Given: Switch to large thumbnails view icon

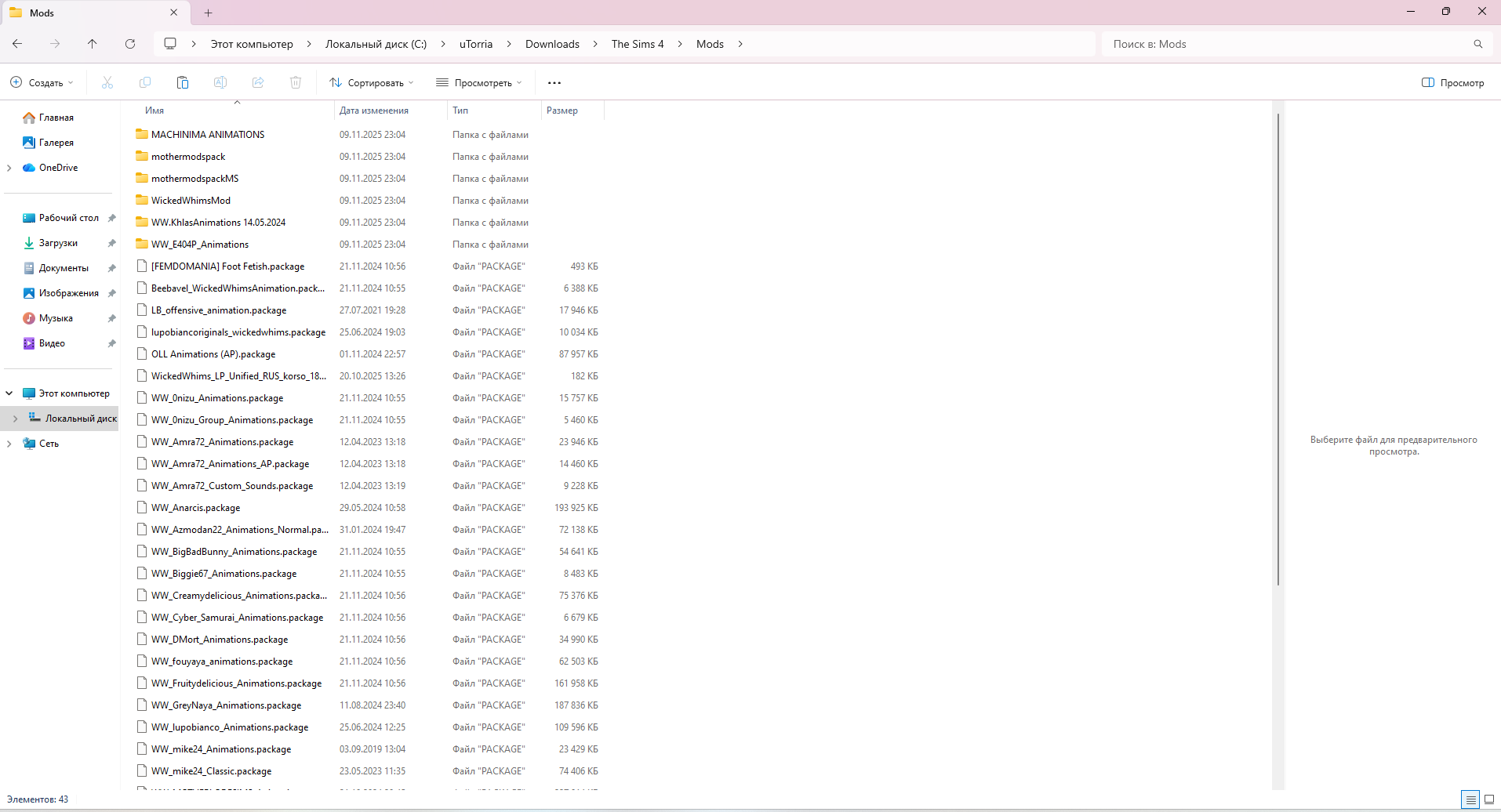Looking at the screenshot, I should tap(1488, 799).
